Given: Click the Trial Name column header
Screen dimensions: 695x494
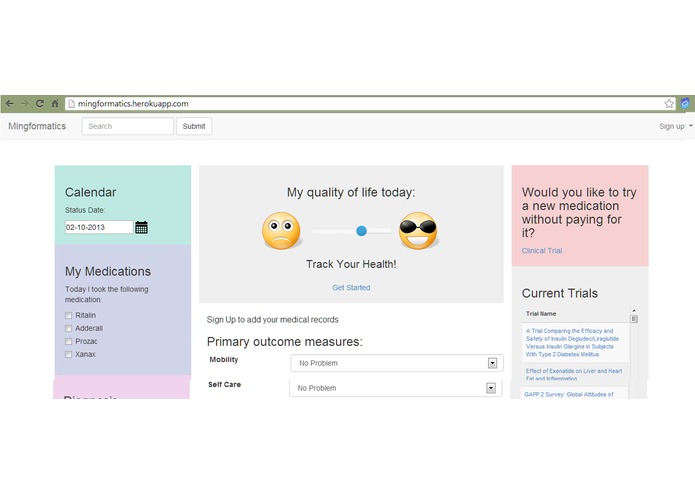Looking at the screenshot, I should click(x=541, y=314).
